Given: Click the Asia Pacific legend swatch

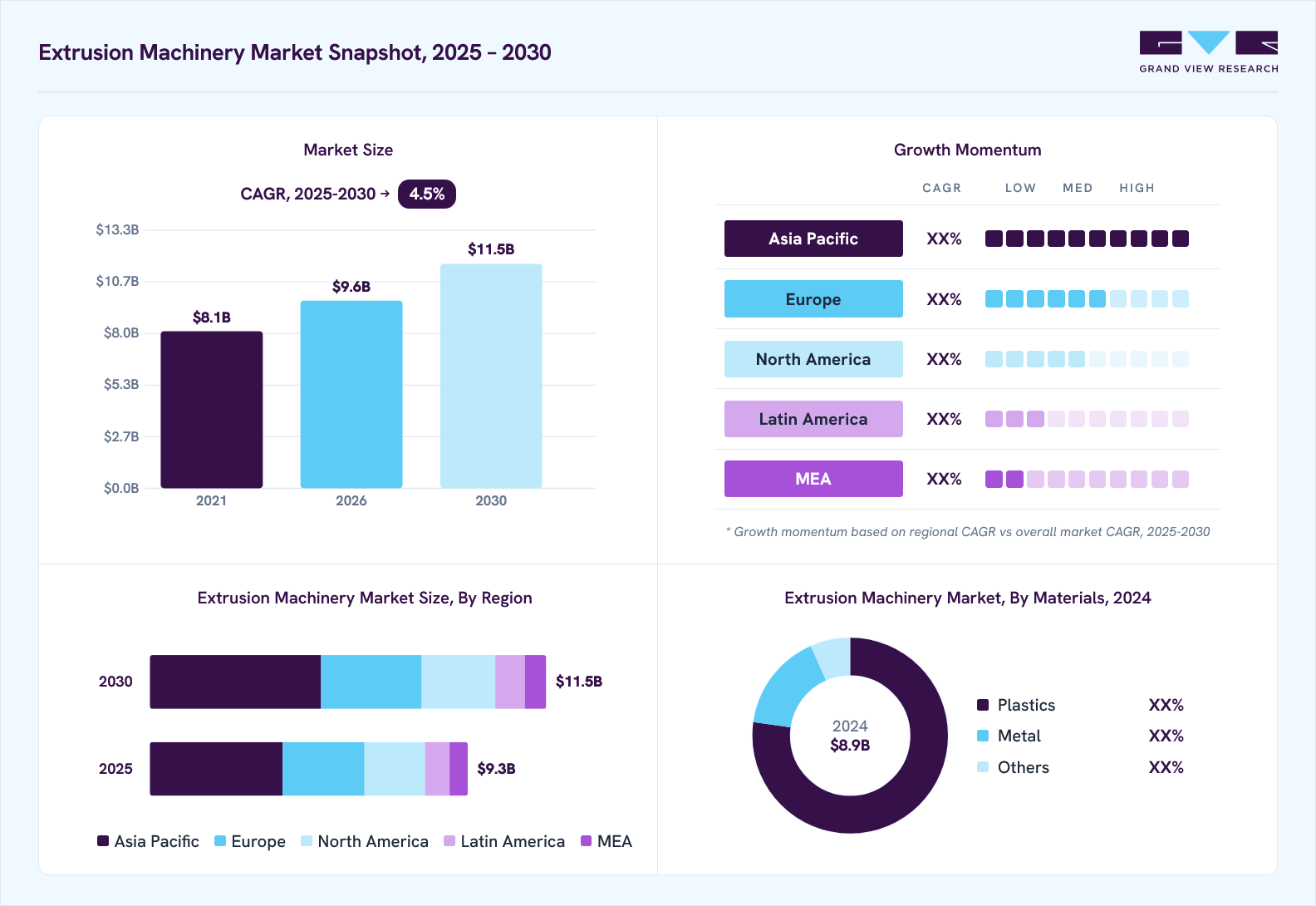Looking at the screenshot, I should (x=103, y=841).
